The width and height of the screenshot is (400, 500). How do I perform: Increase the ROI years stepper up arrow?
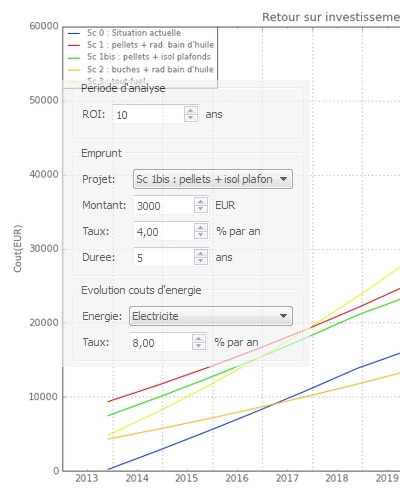(191, 111)
